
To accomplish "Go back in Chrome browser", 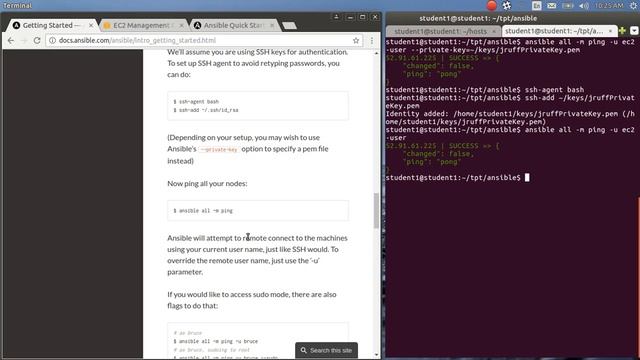I will [x=11, y=40].
